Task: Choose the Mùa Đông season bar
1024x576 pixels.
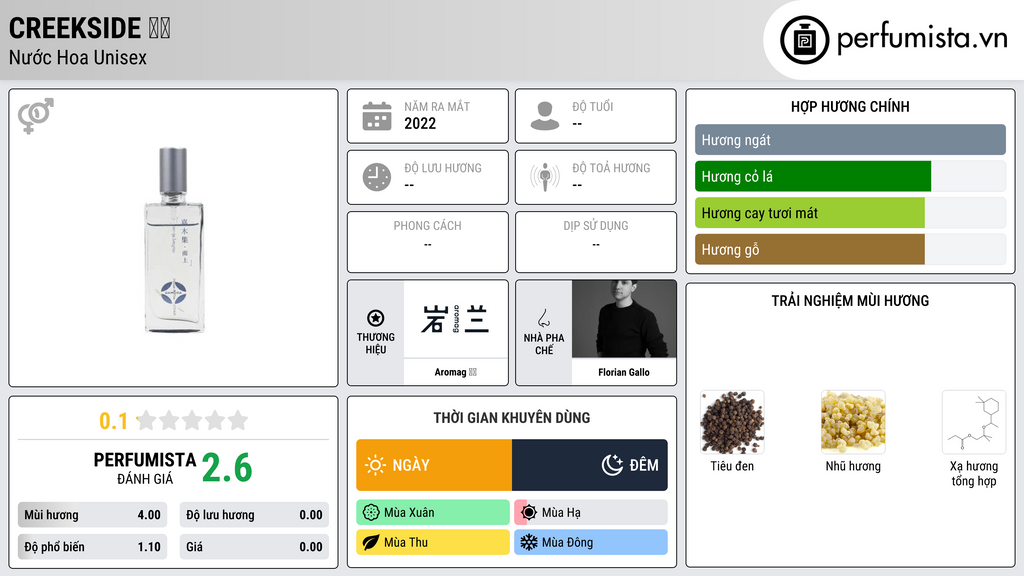Action: [x=591, y=542]
